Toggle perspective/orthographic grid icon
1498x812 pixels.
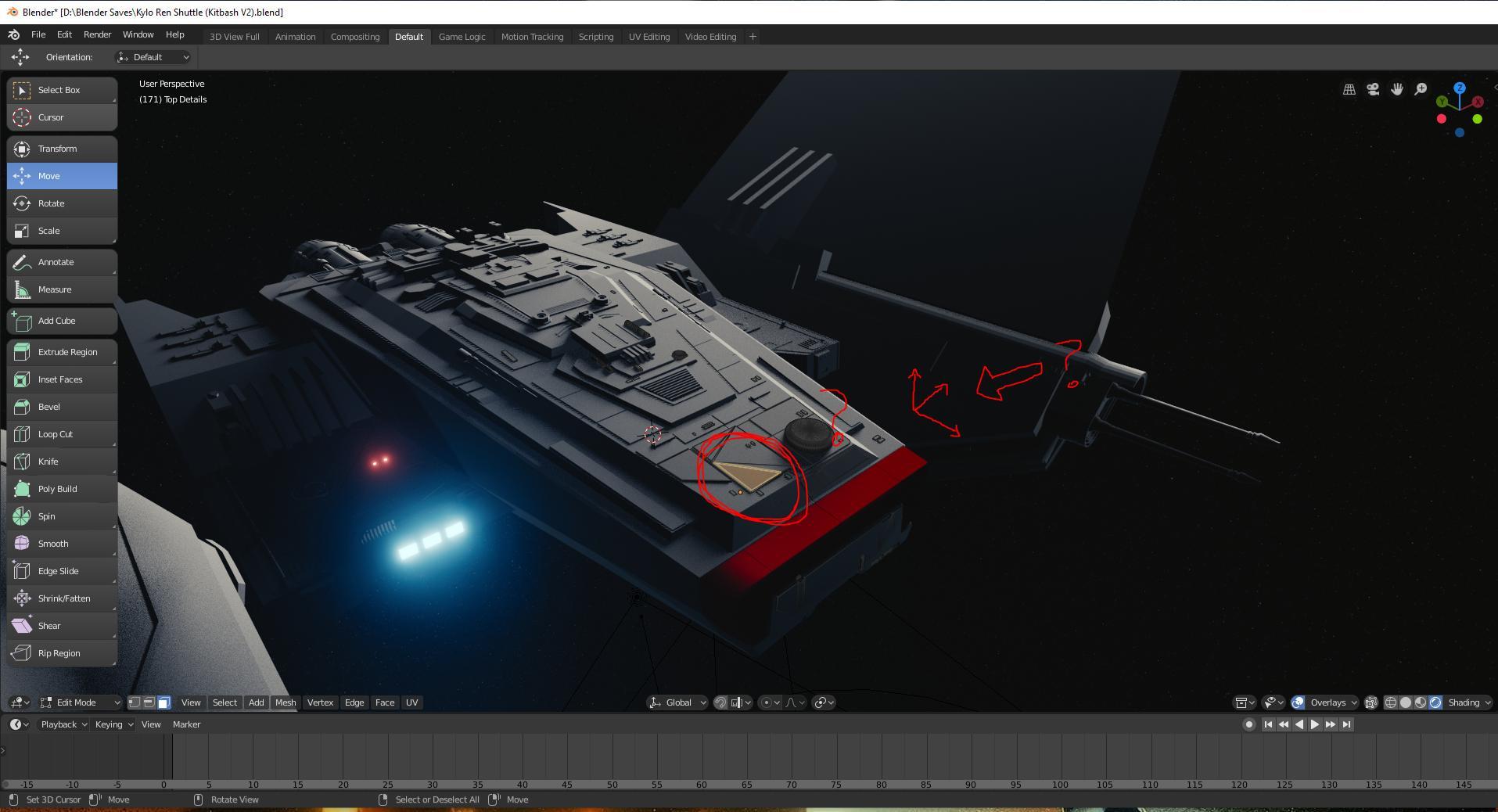tap(1349, 89)
